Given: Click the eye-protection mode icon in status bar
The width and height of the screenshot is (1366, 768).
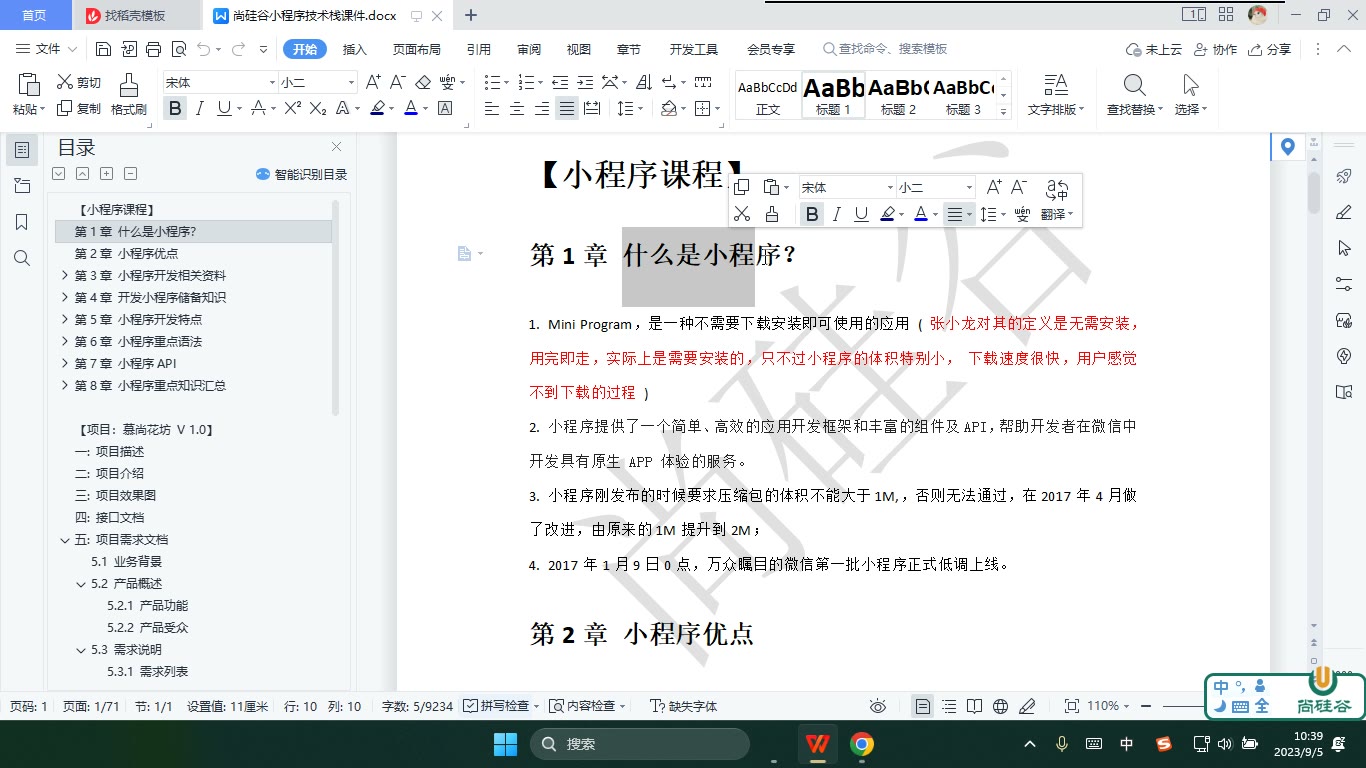Looking at the screenshot, I should 878,706.
